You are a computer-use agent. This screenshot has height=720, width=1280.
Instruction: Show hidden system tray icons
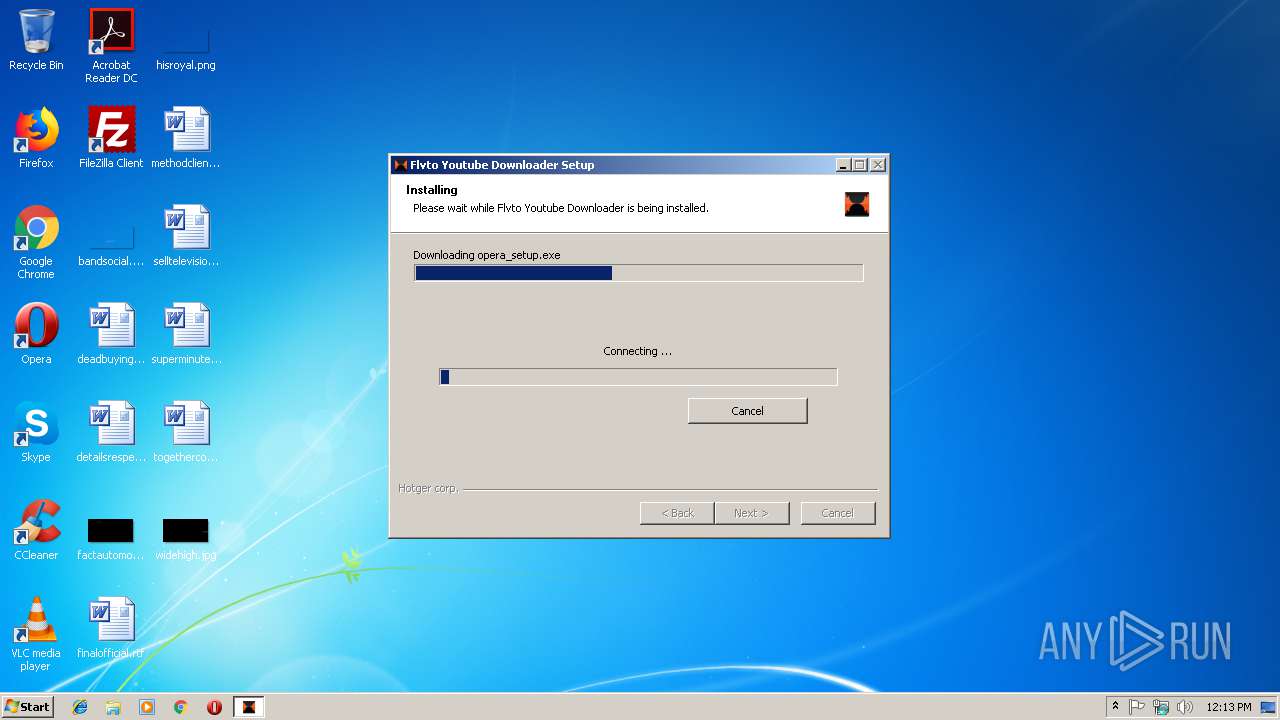coord(1115,707)
